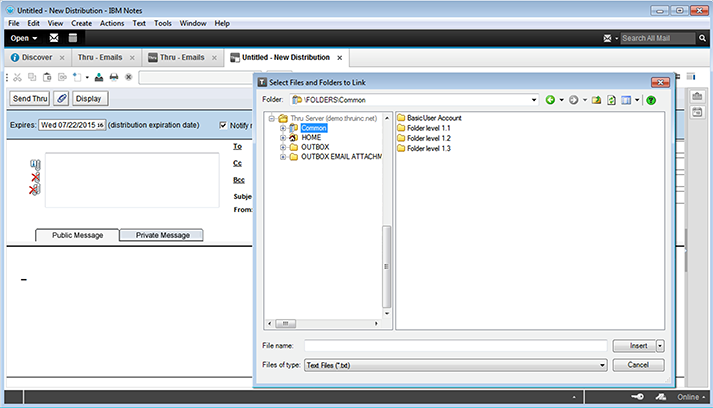Open the Folder path dropdown
The image size is (713, 408).
(534, 100)
